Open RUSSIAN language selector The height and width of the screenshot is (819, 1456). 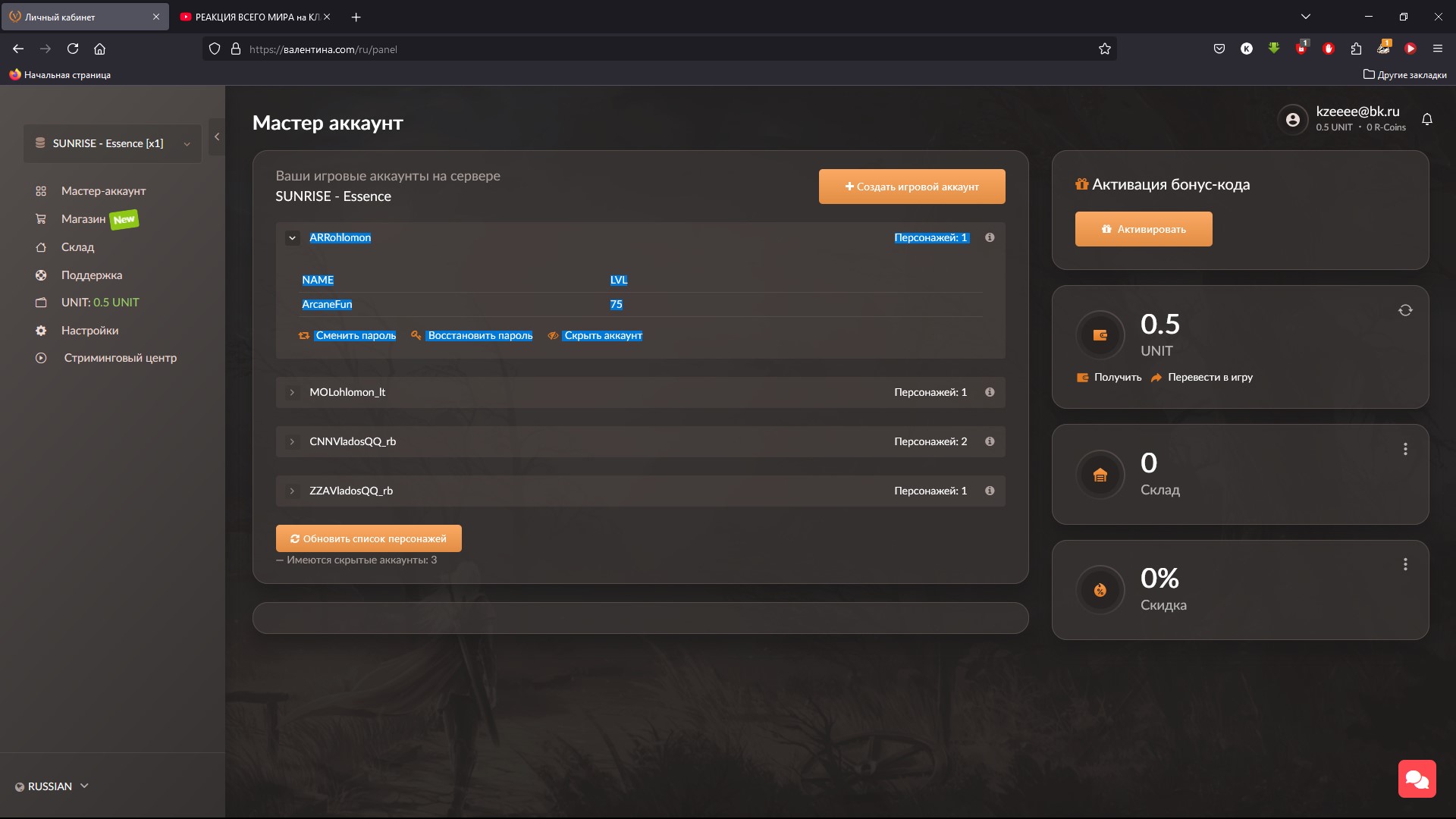coord(52,786)
